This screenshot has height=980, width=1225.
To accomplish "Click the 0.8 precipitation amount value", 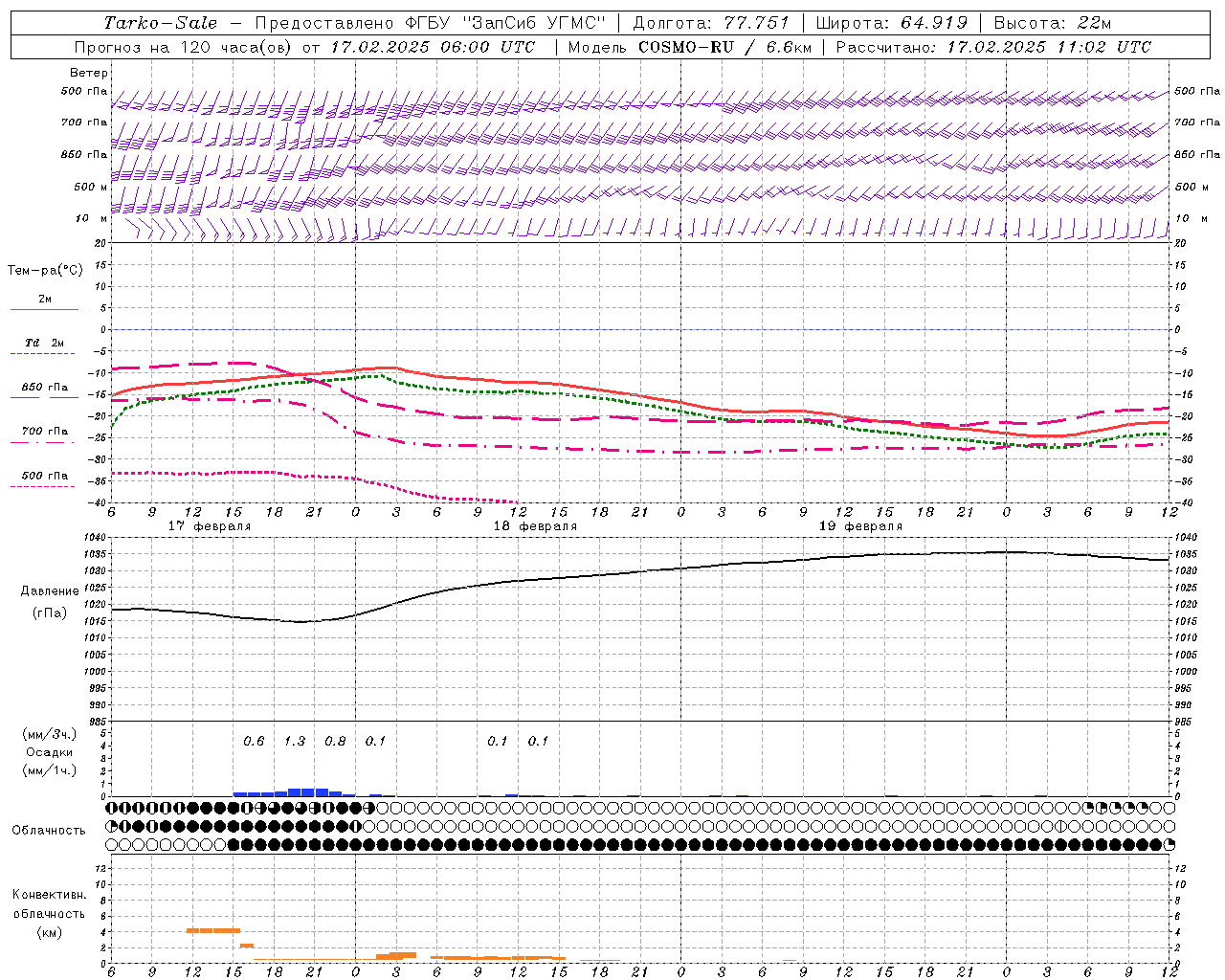I will tap(335, 741).
